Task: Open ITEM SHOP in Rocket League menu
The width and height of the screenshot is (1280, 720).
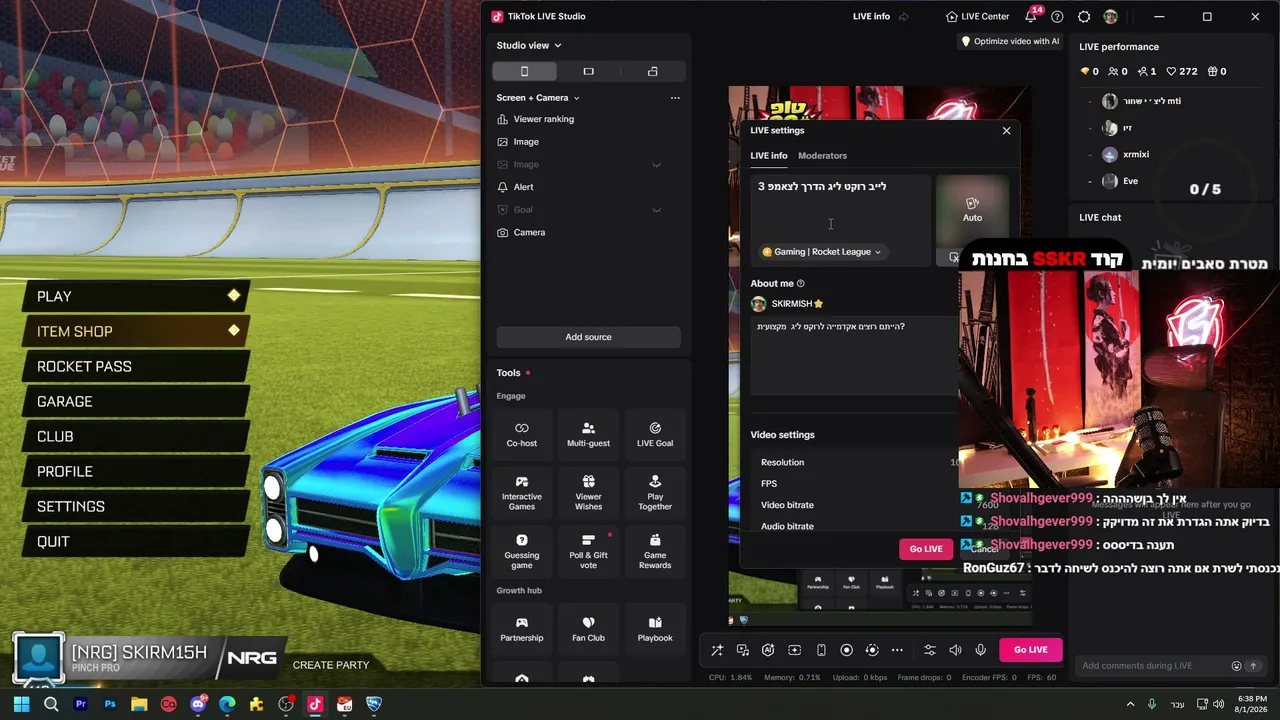Action: [135, 331]
